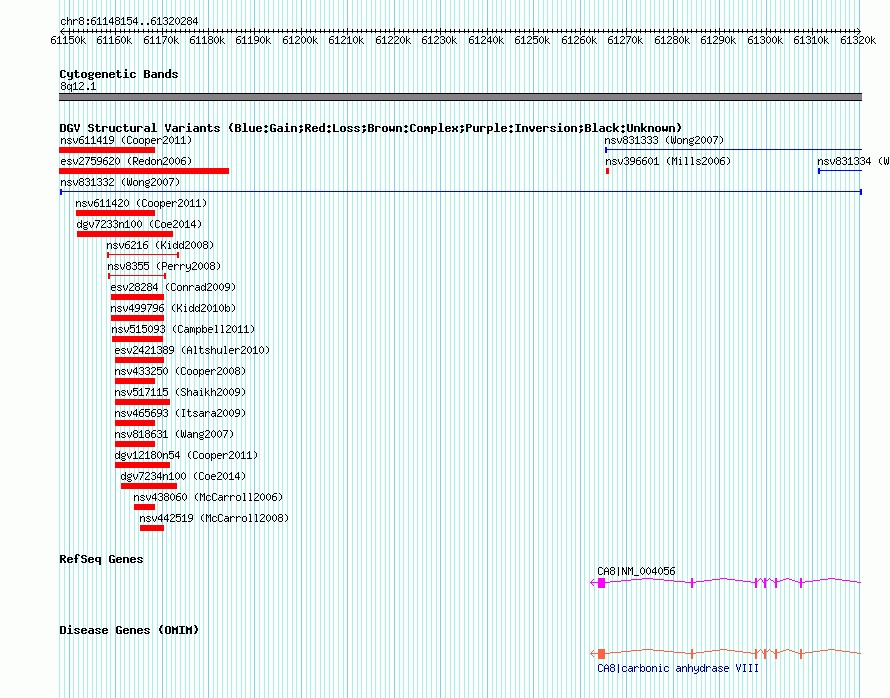The image size is (890, 698).
Task: Click the gray 8q12.1 cytoband bar
Action: [x=460, y=97]
